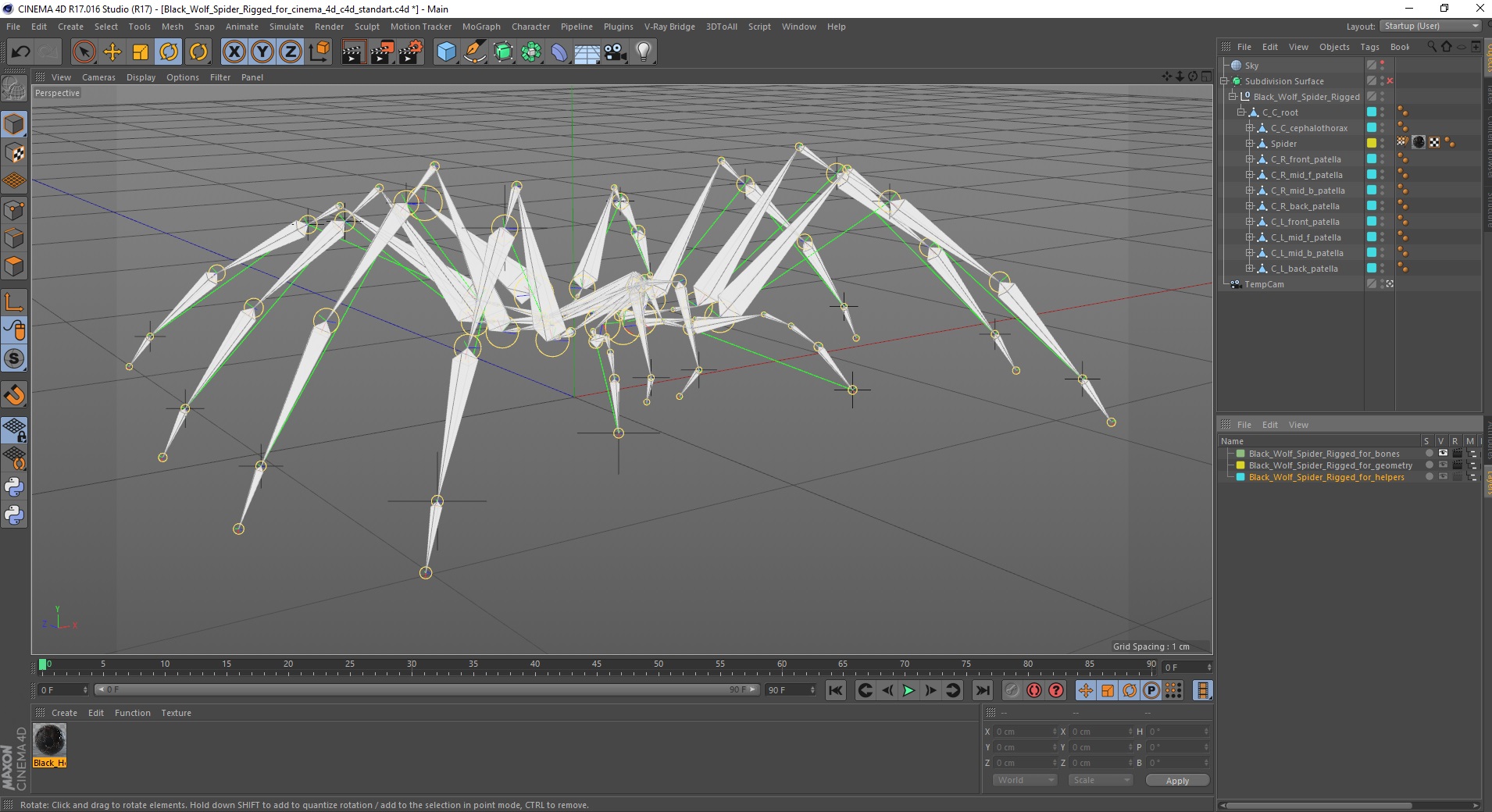Open the Layout dropdown Startup (User)

[1430, 26]
